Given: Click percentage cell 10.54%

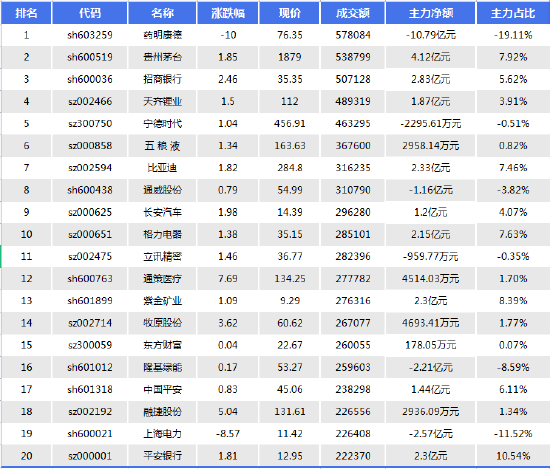Looking at the screenshot, I should (x=513, y=456).
